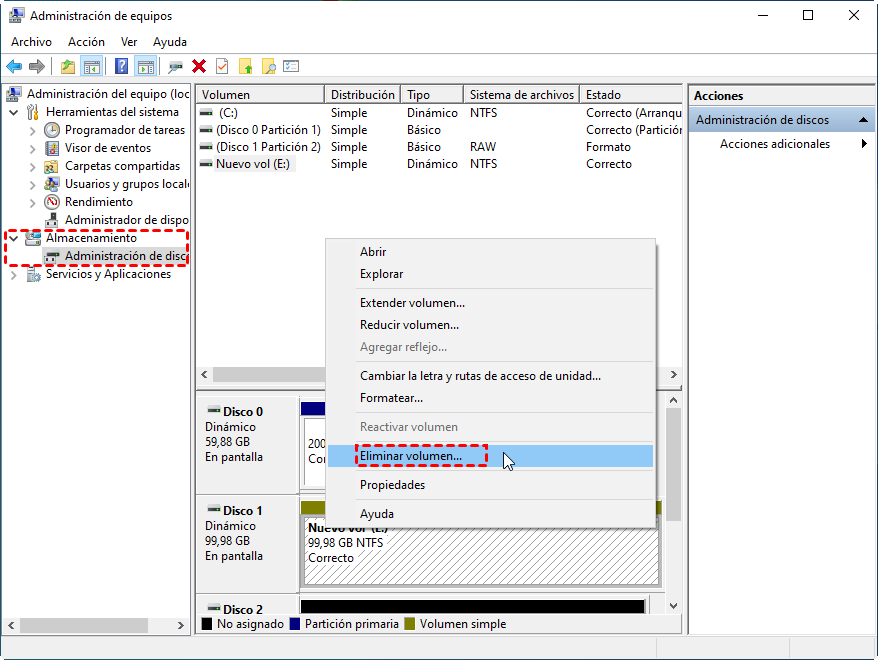Click the Programador de tareas clock icon
Viewport: 878px width, 660px height.
point(52,130)
